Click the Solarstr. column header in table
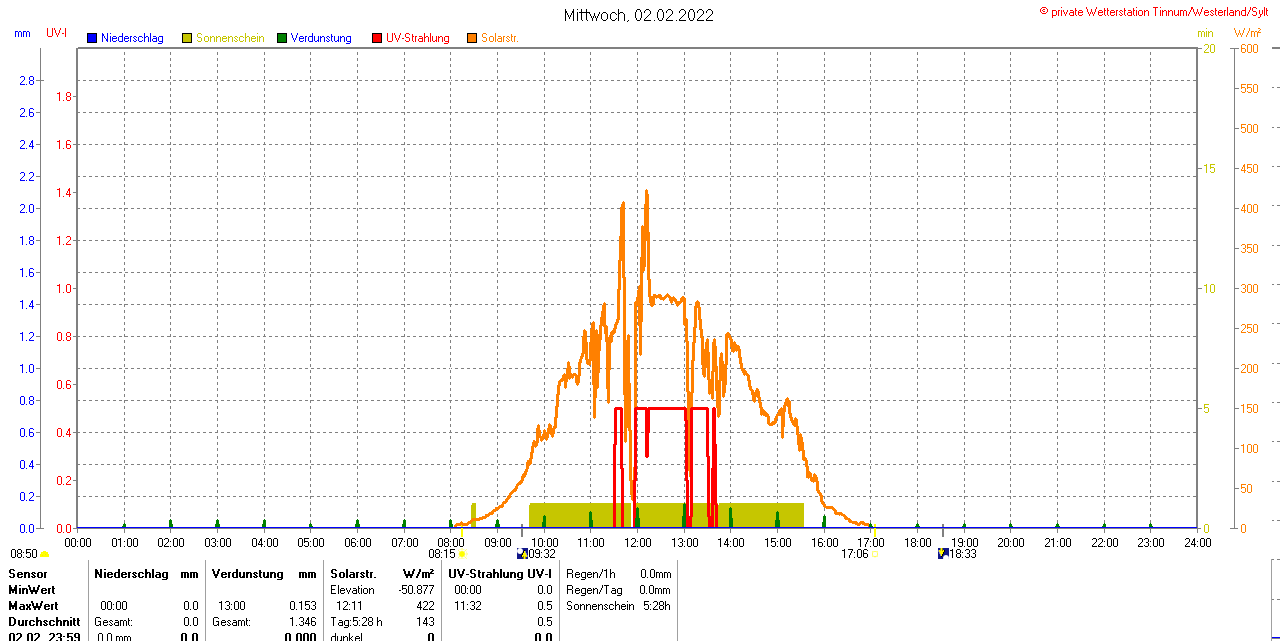Image resolution: width=1280 pixels, height=641 pixels. 352,574
